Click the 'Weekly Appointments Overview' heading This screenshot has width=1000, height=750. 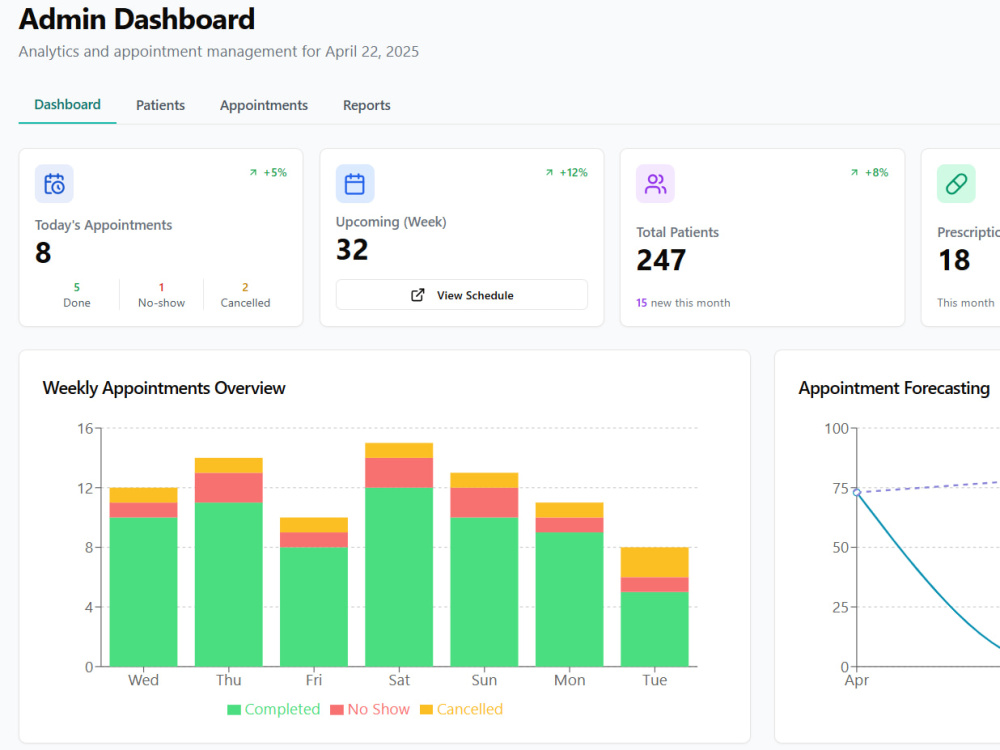pos(164,388)
